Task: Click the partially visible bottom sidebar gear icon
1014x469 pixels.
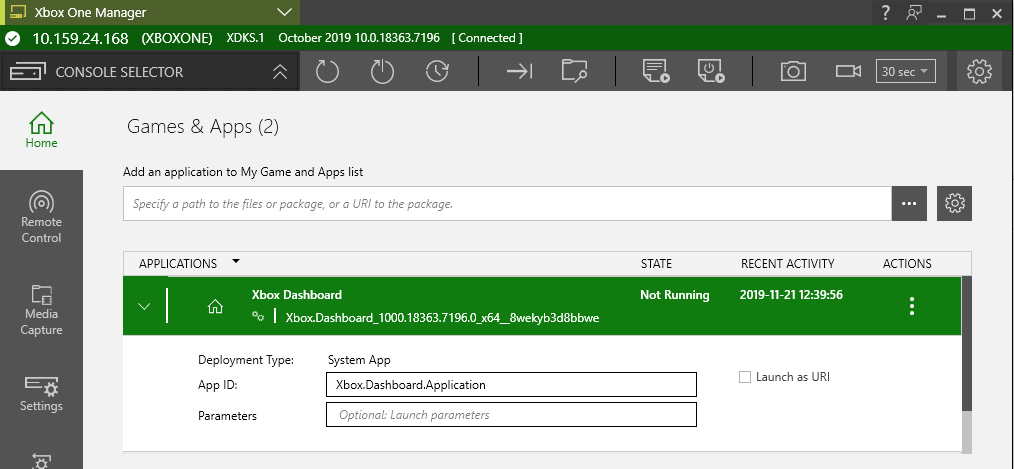Action: click(41, 462)
